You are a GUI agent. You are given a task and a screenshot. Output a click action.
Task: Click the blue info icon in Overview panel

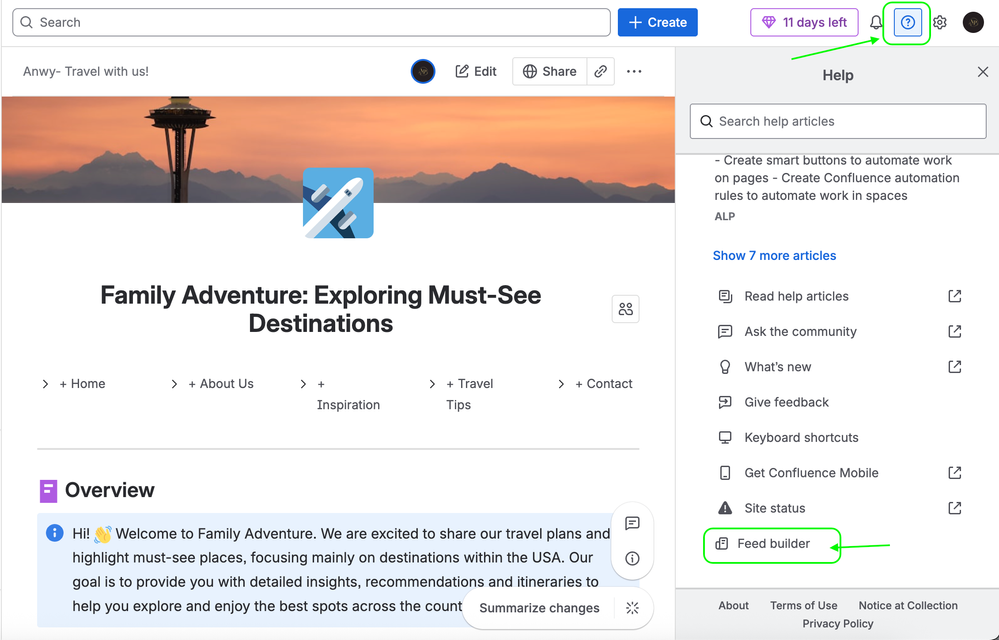[x=55, y=533]
